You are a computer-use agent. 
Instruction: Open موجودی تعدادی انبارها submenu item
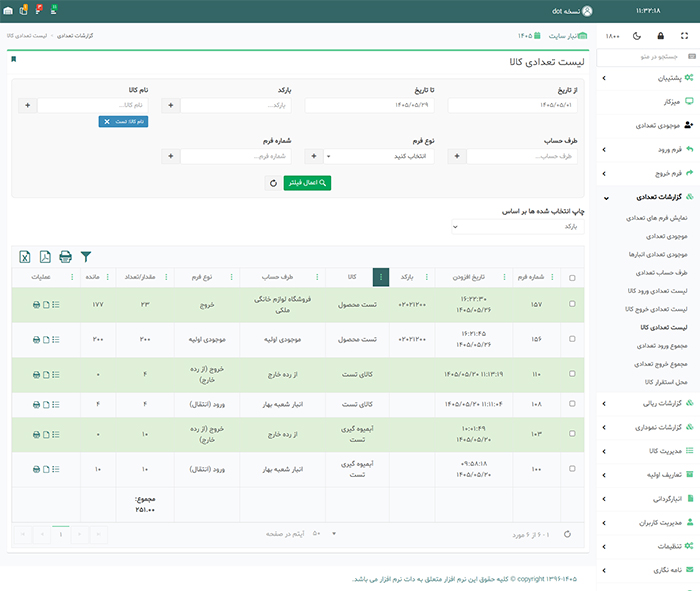pos(658,254)
